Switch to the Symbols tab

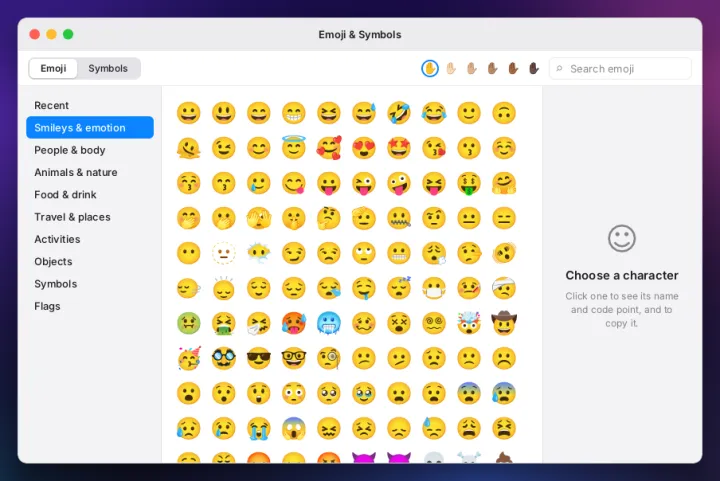pyautogui.click(x=108, y=68)
